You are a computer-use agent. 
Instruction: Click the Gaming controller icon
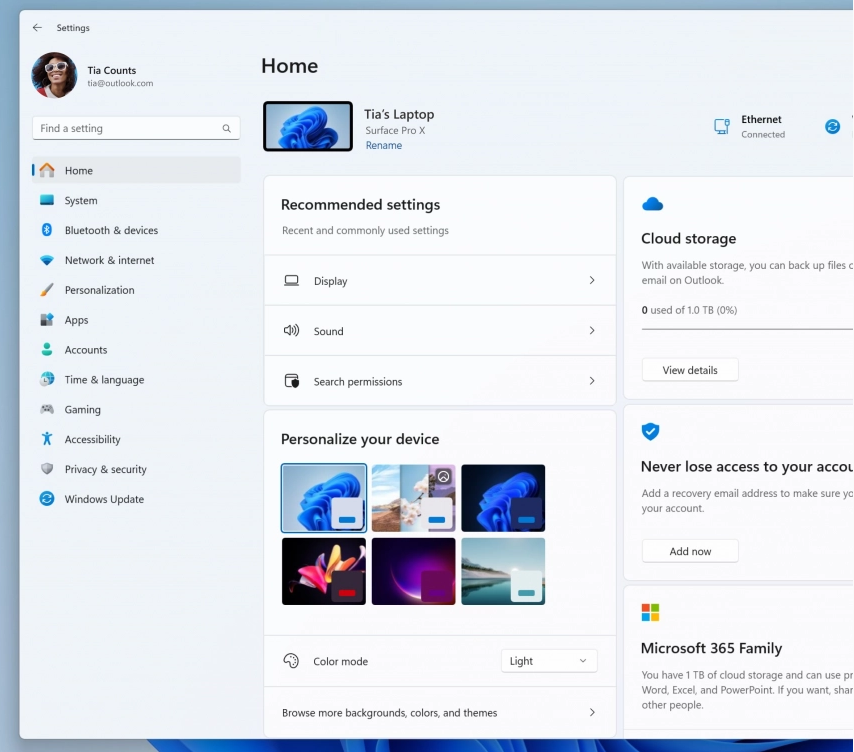coord(47,409)
